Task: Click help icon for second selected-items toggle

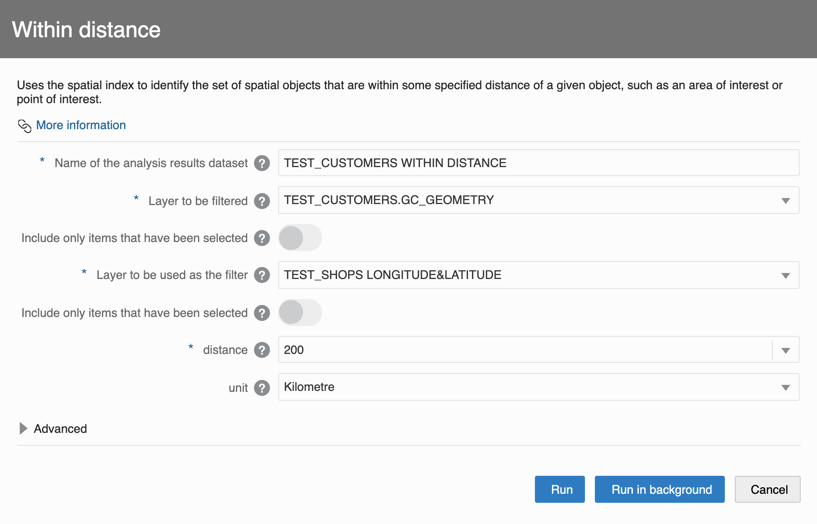Action: [x=262, y=313]
